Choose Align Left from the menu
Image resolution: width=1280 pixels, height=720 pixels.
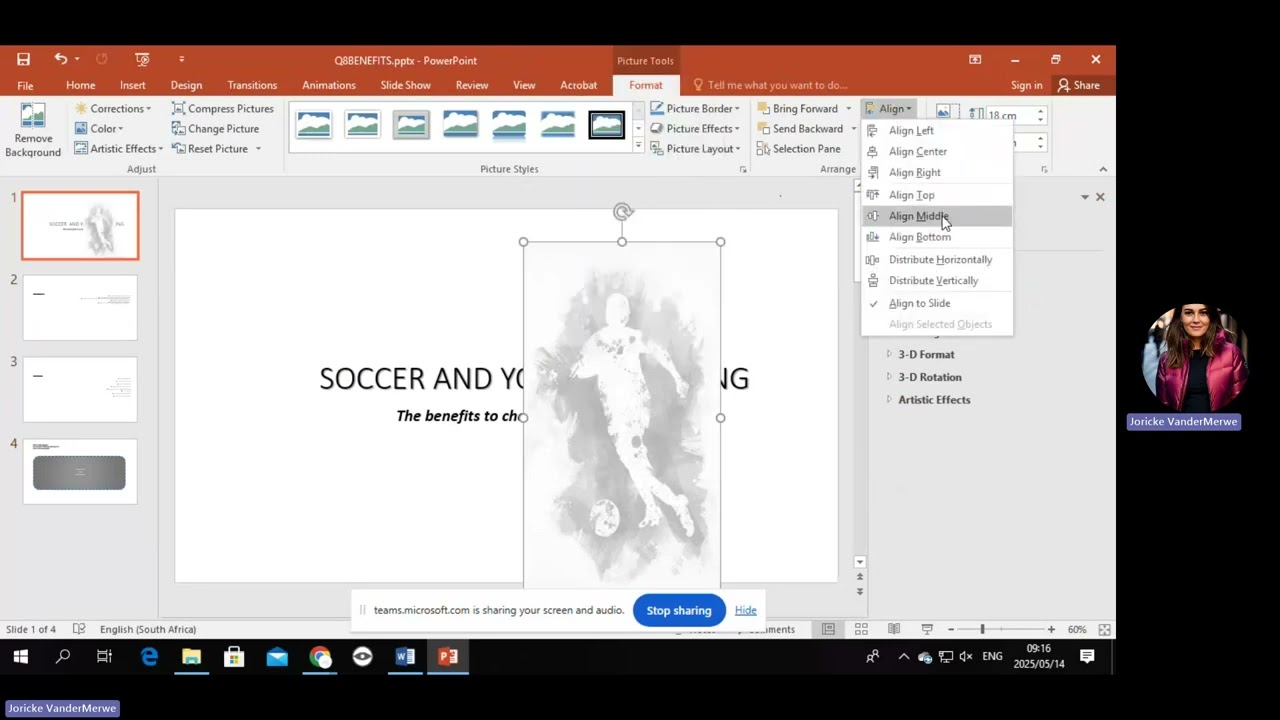point(937,130)
